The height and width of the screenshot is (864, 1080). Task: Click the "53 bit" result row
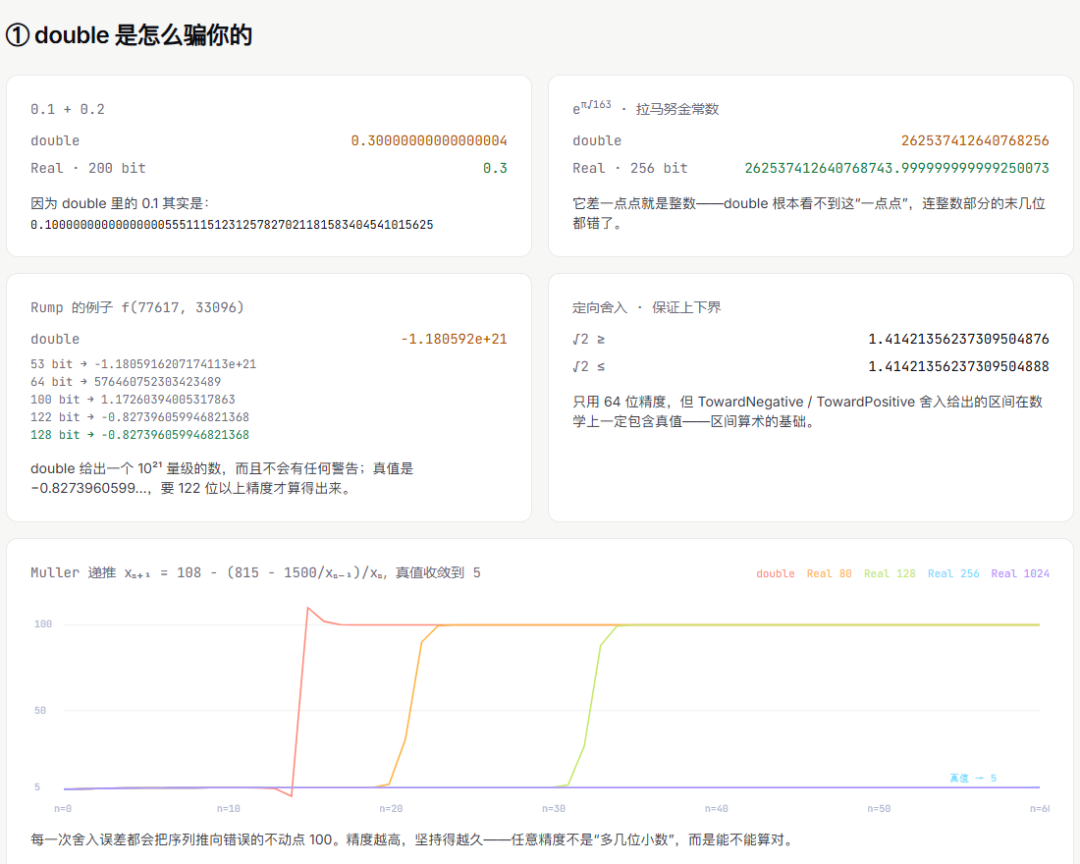tap(143, 364)
